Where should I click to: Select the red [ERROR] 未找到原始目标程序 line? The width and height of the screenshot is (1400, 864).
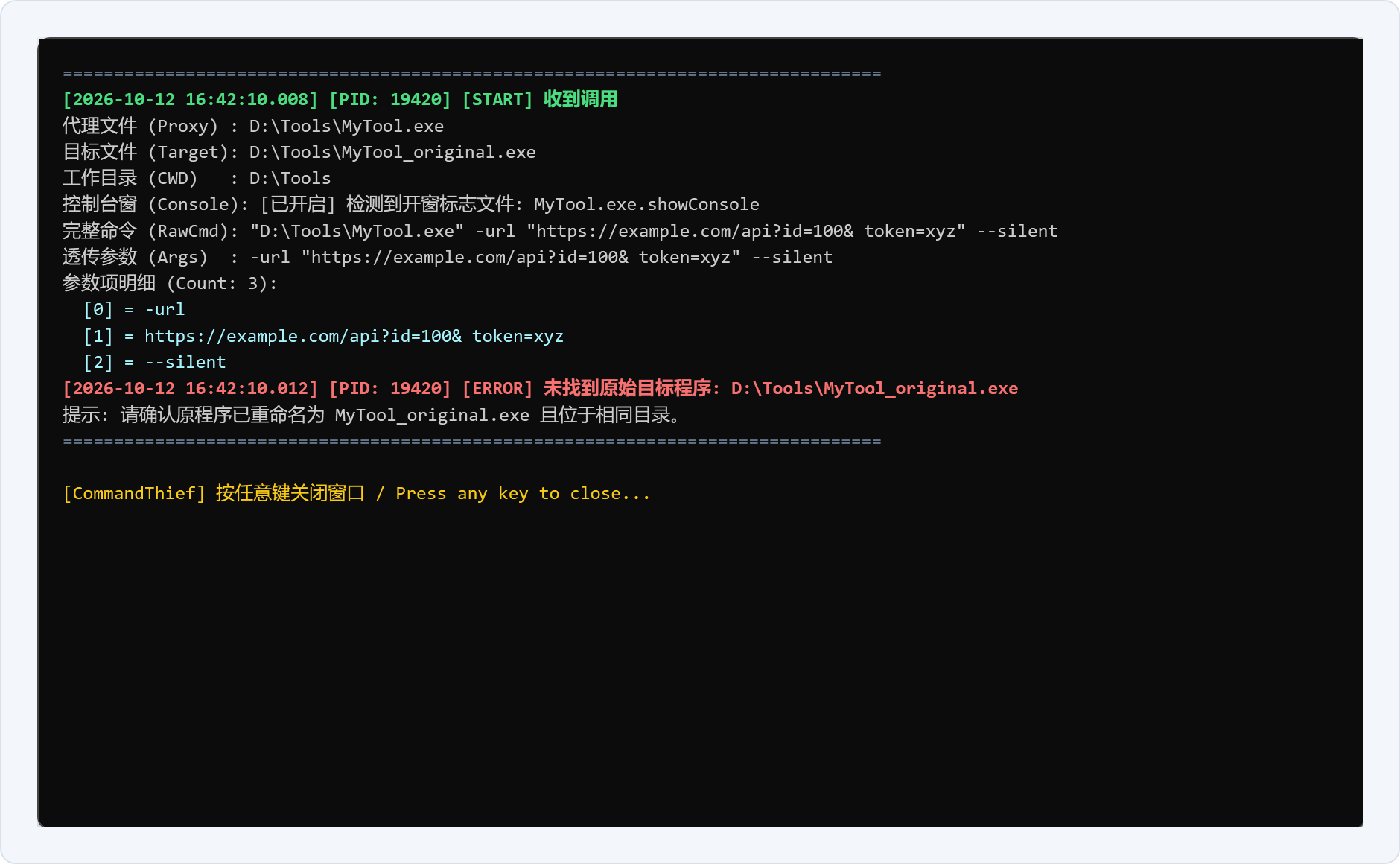[x=541, y=388]
